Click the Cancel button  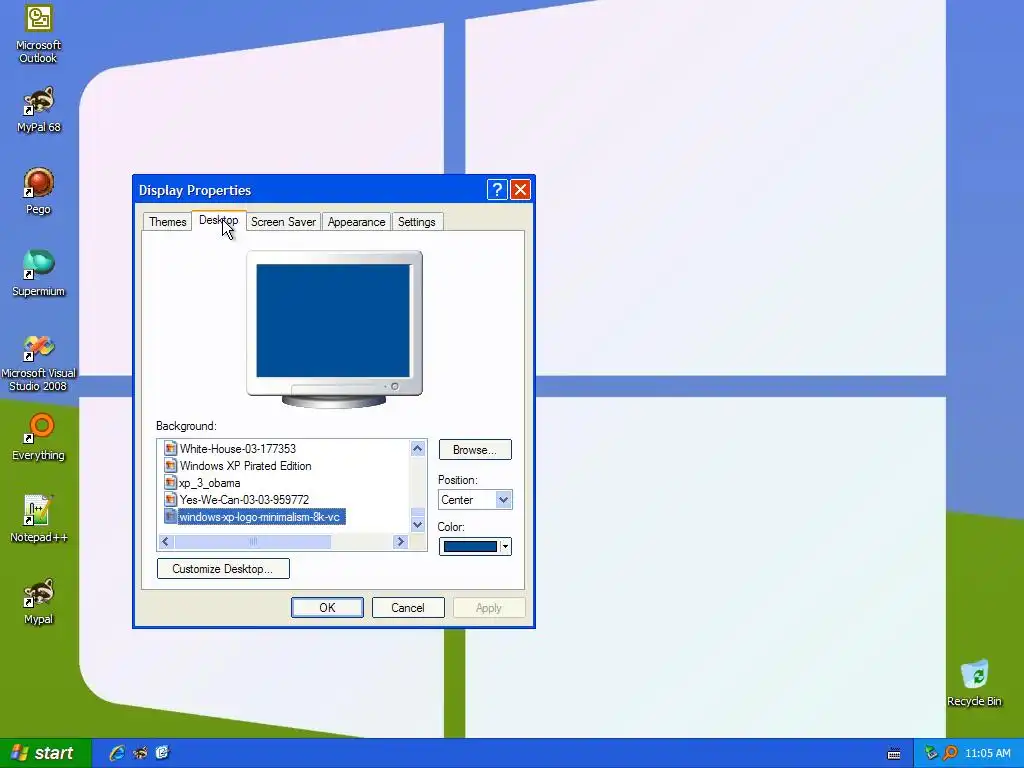(408, 608)
